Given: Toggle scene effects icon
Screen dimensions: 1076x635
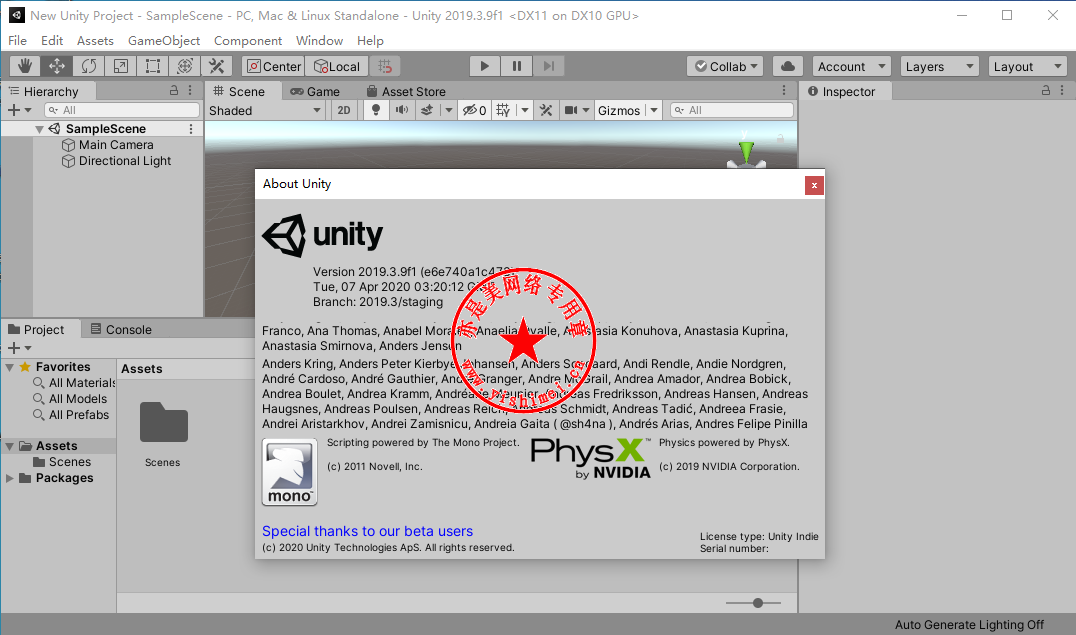Looking at the screenshot, I should pyautogui.click(x=427, y=111).
